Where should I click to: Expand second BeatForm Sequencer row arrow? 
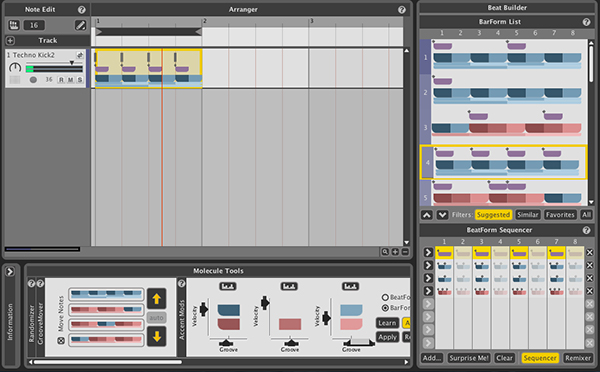428,265
